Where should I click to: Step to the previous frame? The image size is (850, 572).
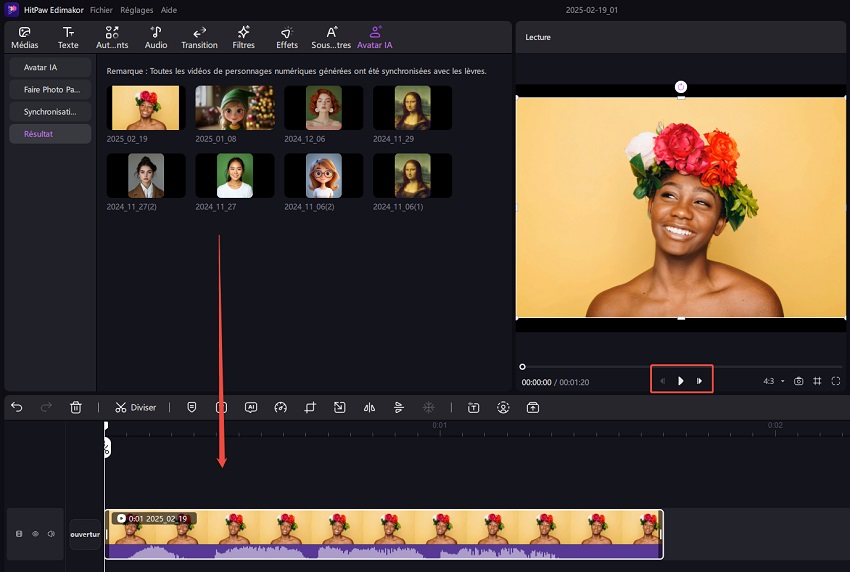(x=662, y=381)
